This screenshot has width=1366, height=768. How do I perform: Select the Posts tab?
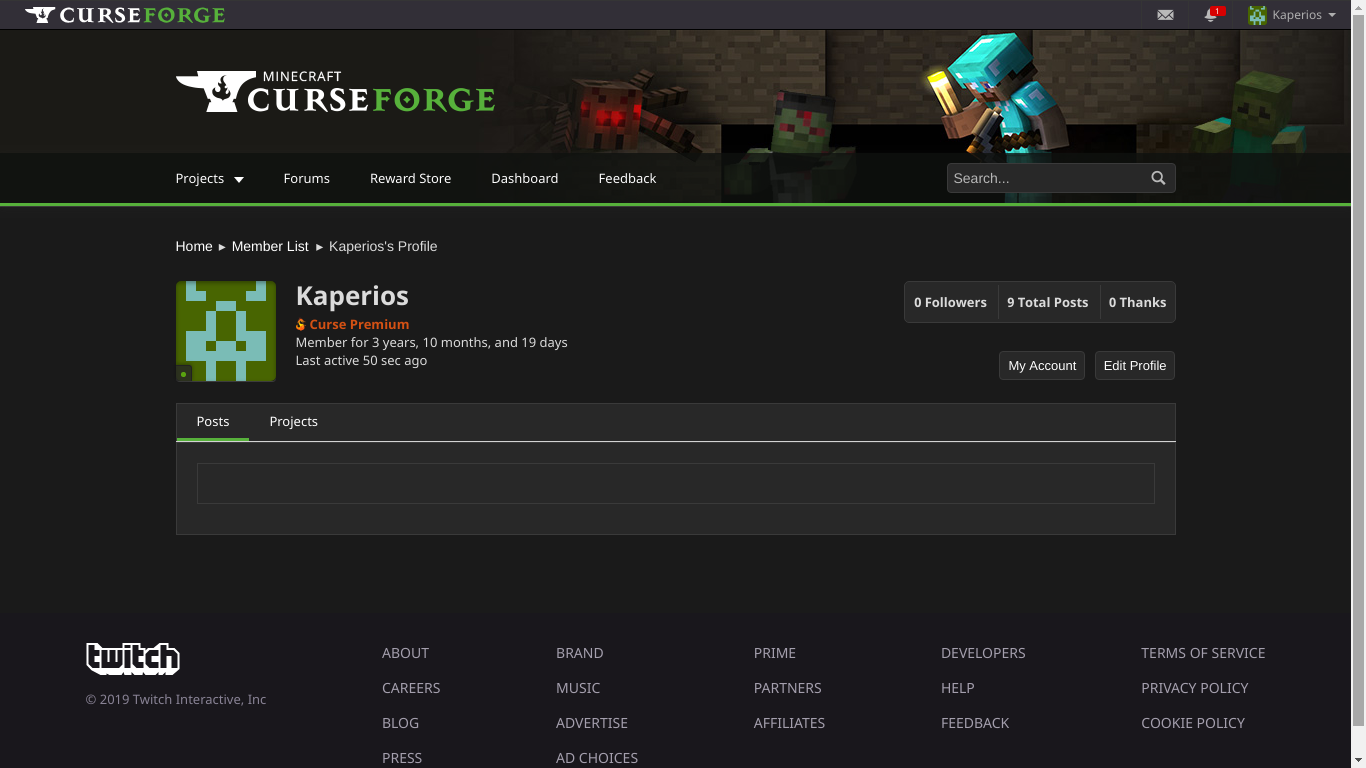212,421
